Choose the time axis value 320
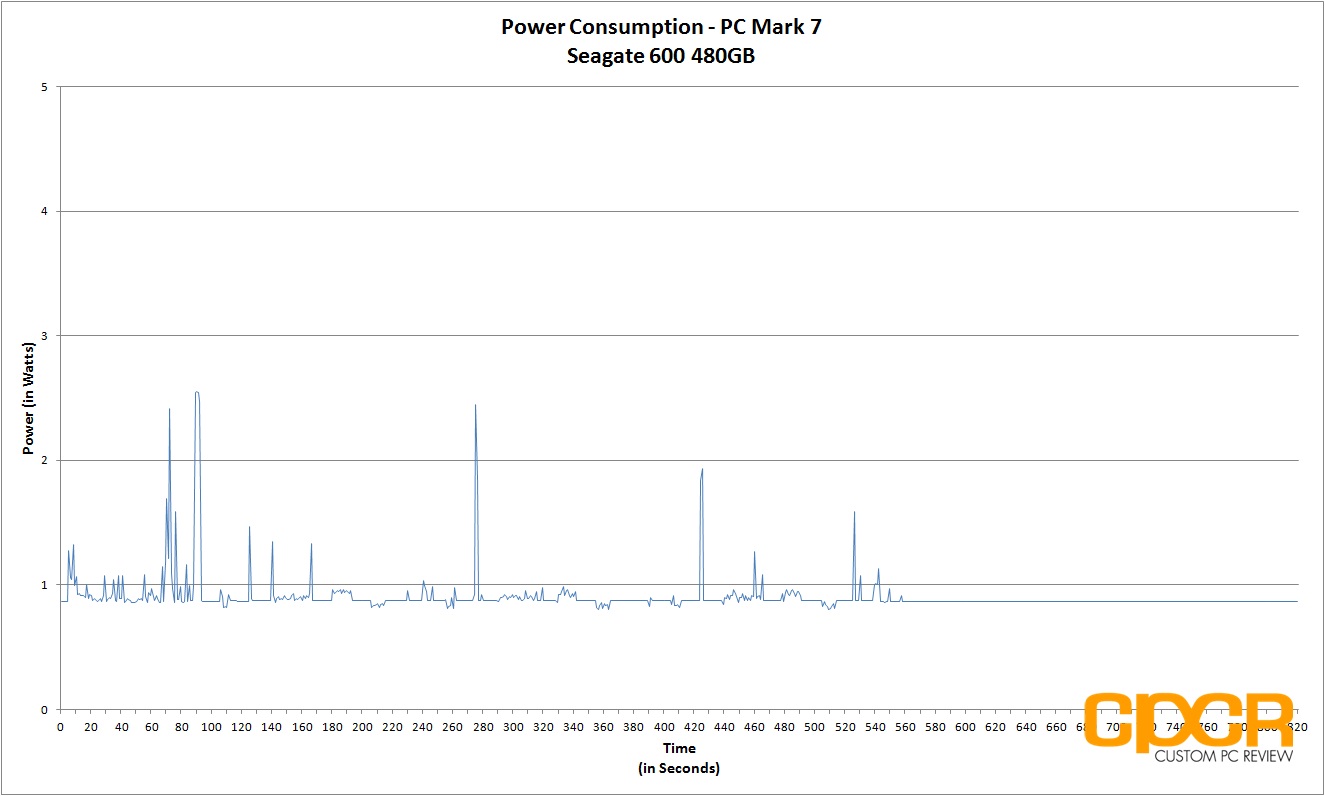Screen dimensions: 1325x796 543,726
